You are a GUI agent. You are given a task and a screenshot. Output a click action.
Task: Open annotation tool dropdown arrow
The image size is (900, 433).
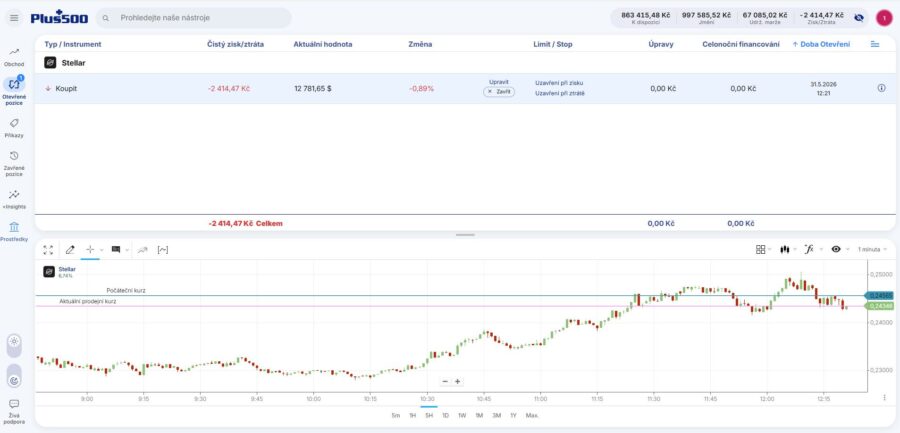click(127, 250)
